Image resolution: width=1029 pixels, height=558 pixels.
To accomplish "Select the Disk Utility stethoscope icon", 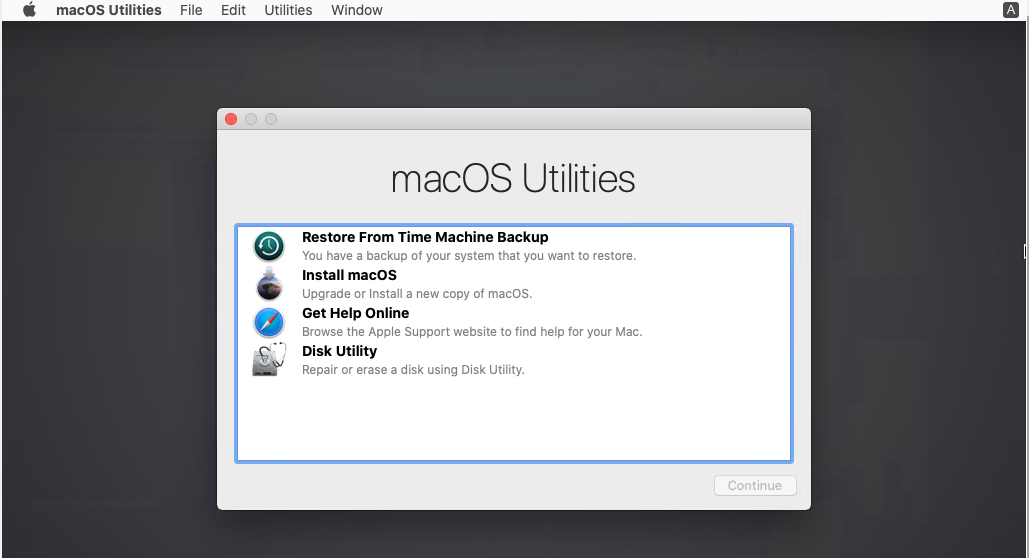I will [269, 360].
